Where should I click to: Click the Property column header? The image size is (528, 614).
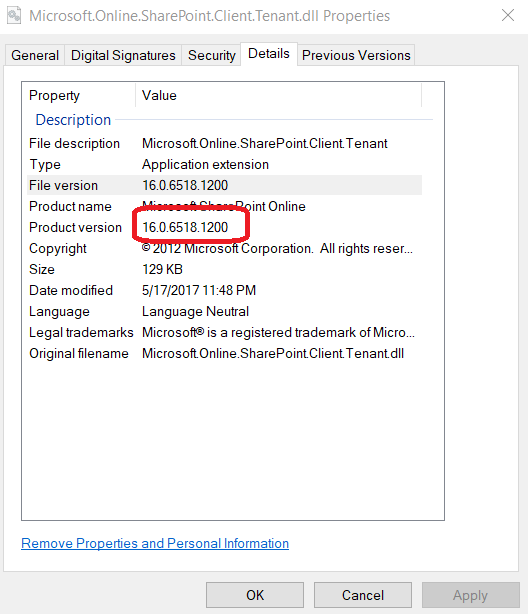click(x=79, y=95)
